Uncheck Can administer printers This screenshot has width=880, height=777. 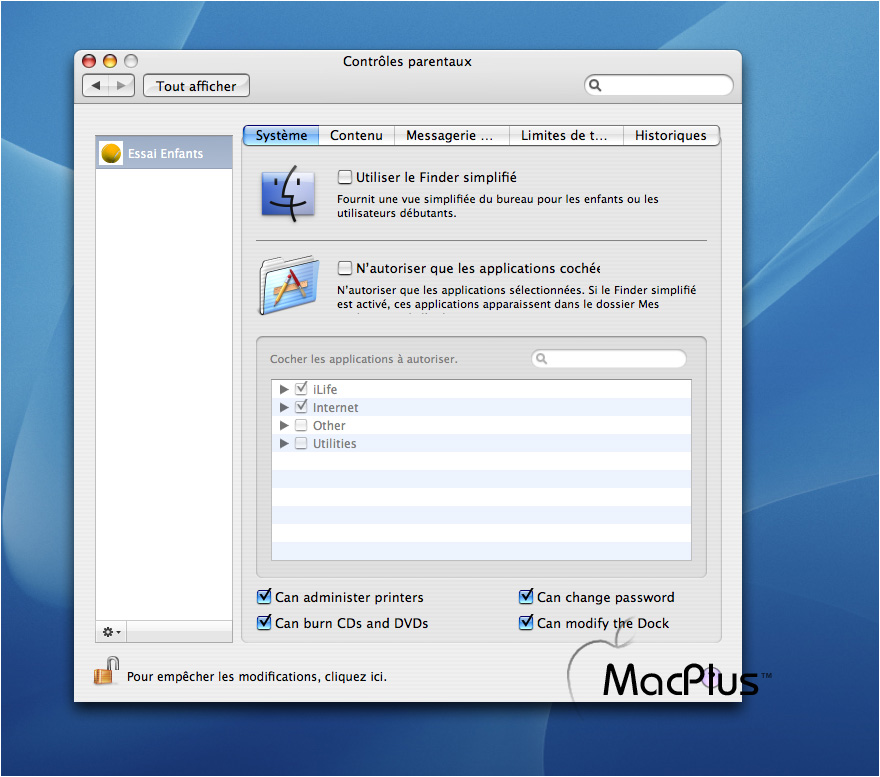(264, 597)
